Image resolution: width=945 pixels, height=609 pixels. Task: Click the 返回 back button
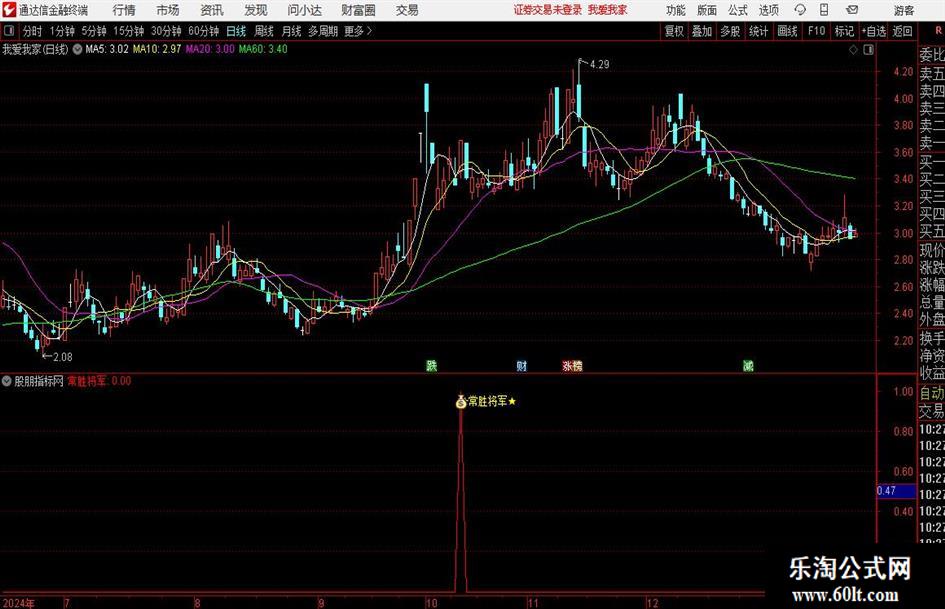(902, 31)
